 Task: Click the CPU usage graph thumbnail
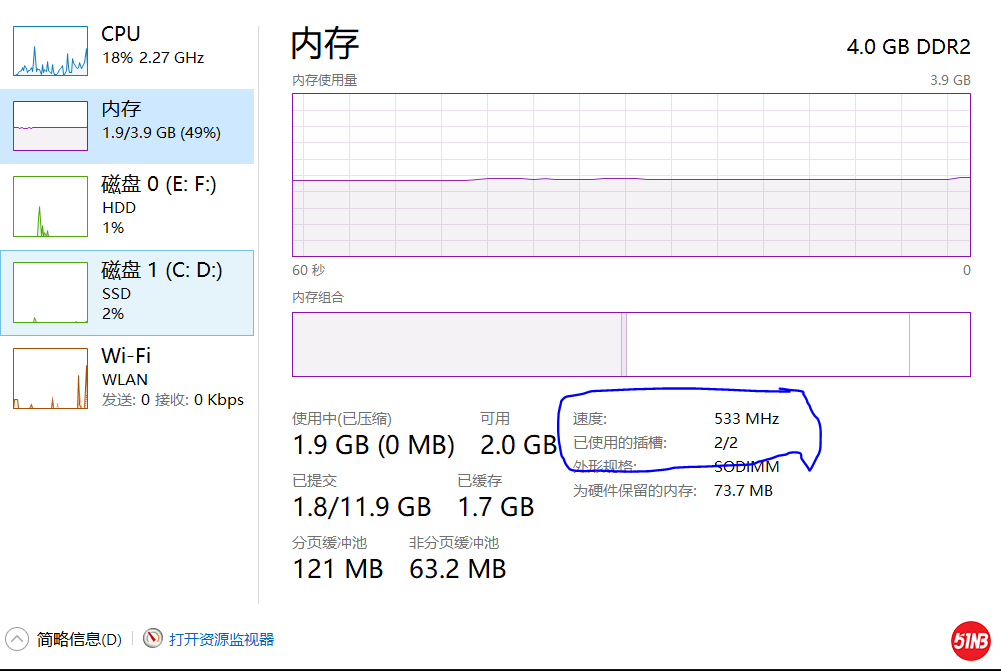click(50, 51)
